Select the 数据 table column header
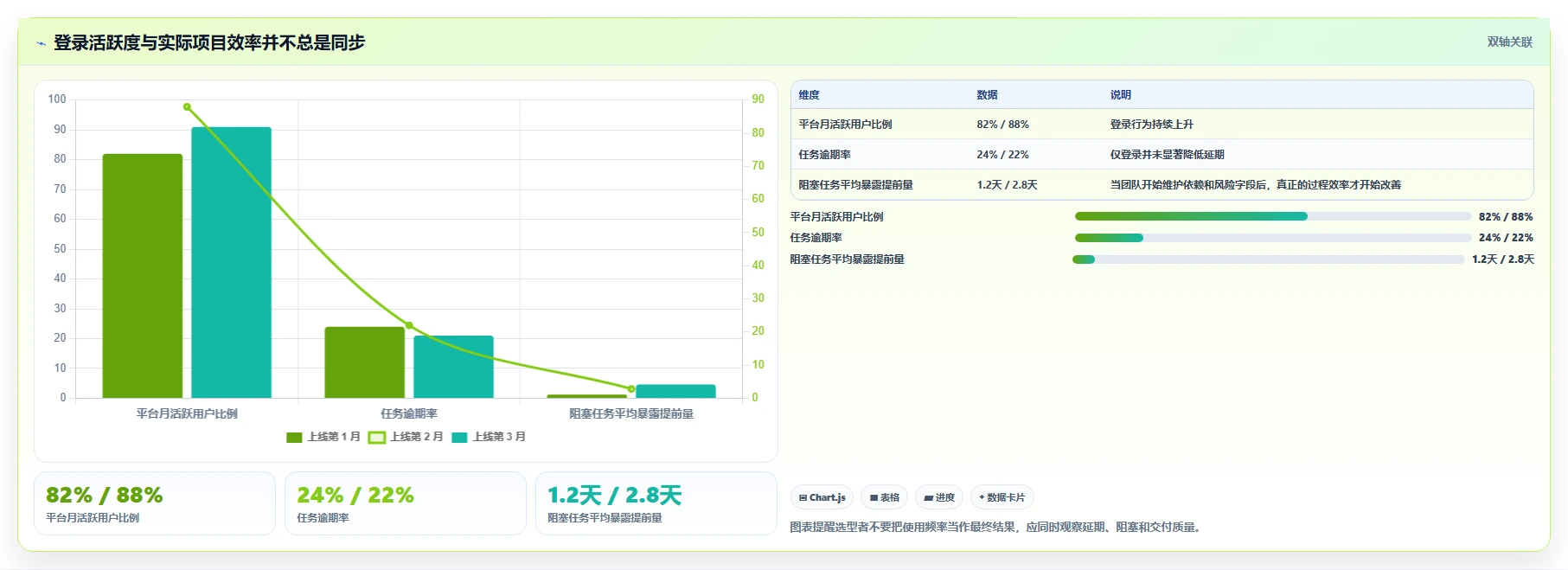This screenshot has height=570, width=1568. (987, 95)
